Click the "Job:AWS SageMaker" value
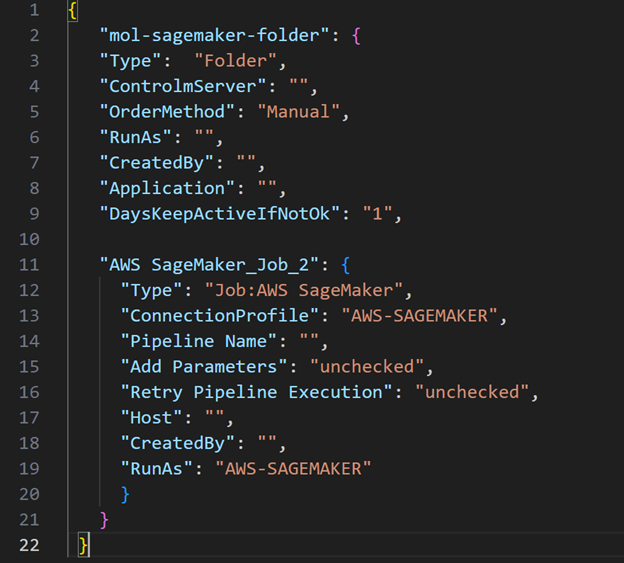This screenshot has width=624, height=563. click(x=304, y=290)
